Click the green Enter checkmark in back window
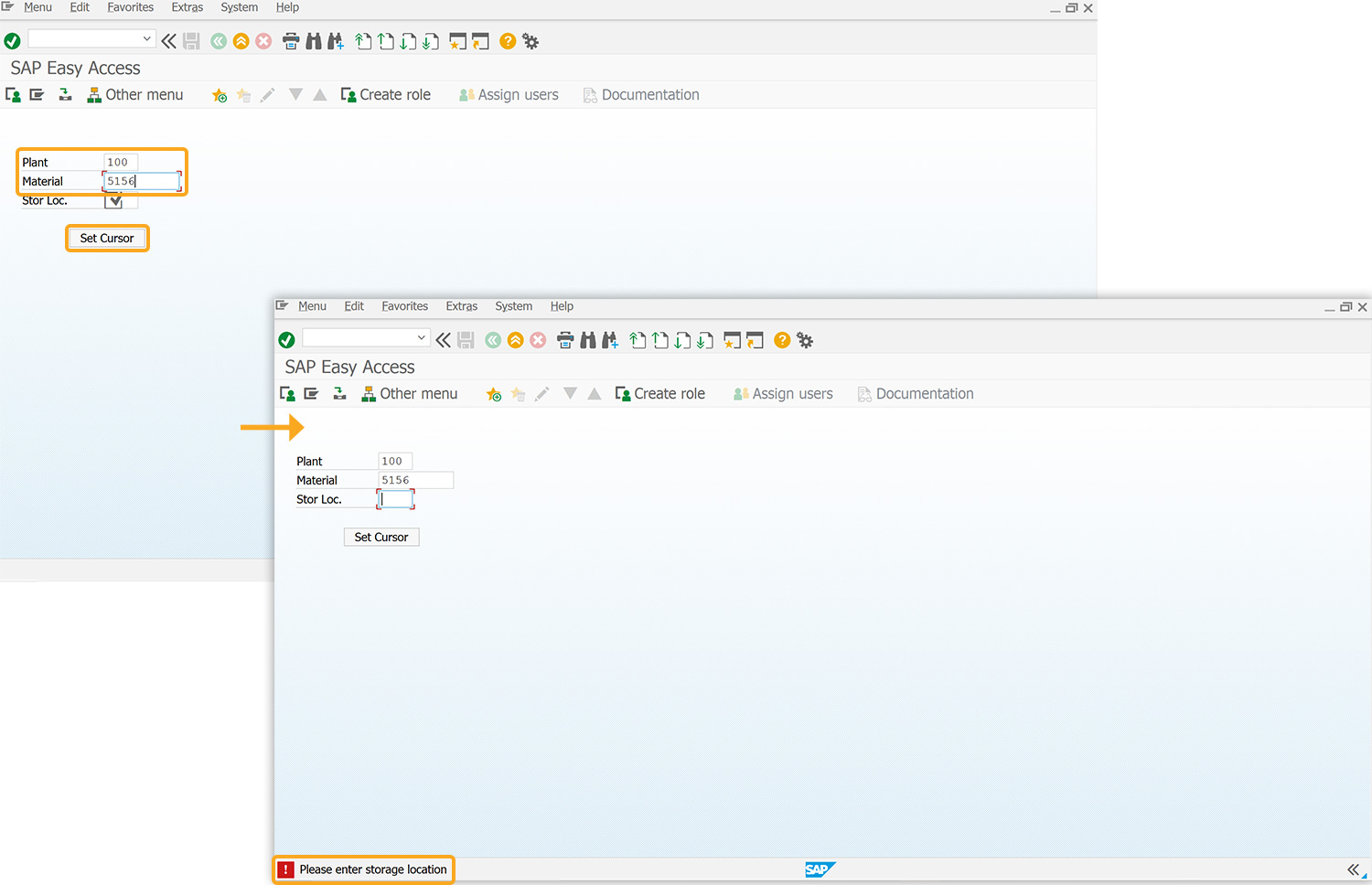This screenshot has height=885, width=1372. point(12,41)
